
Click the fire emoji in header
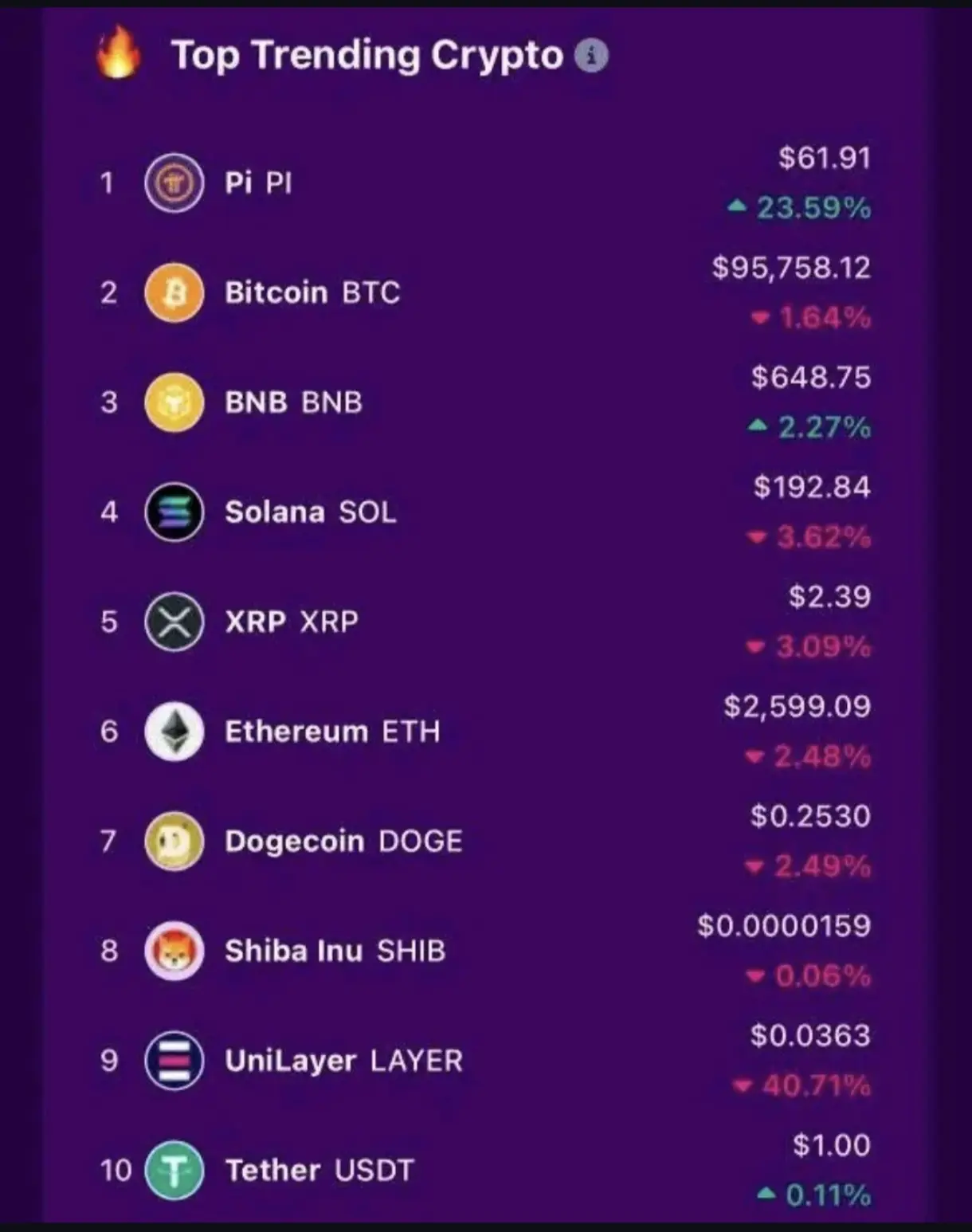[118, 53]
